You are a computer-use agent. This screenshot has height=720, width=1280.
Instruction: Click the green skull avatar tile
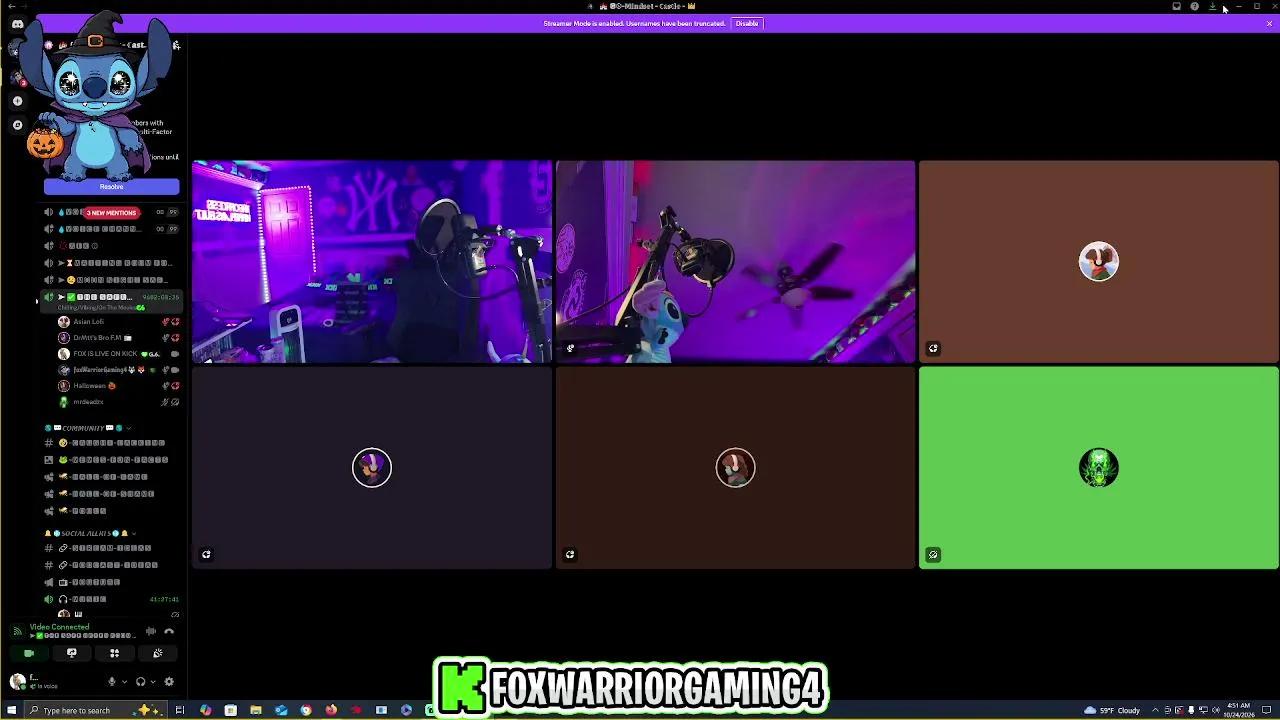click(1099, 468)
